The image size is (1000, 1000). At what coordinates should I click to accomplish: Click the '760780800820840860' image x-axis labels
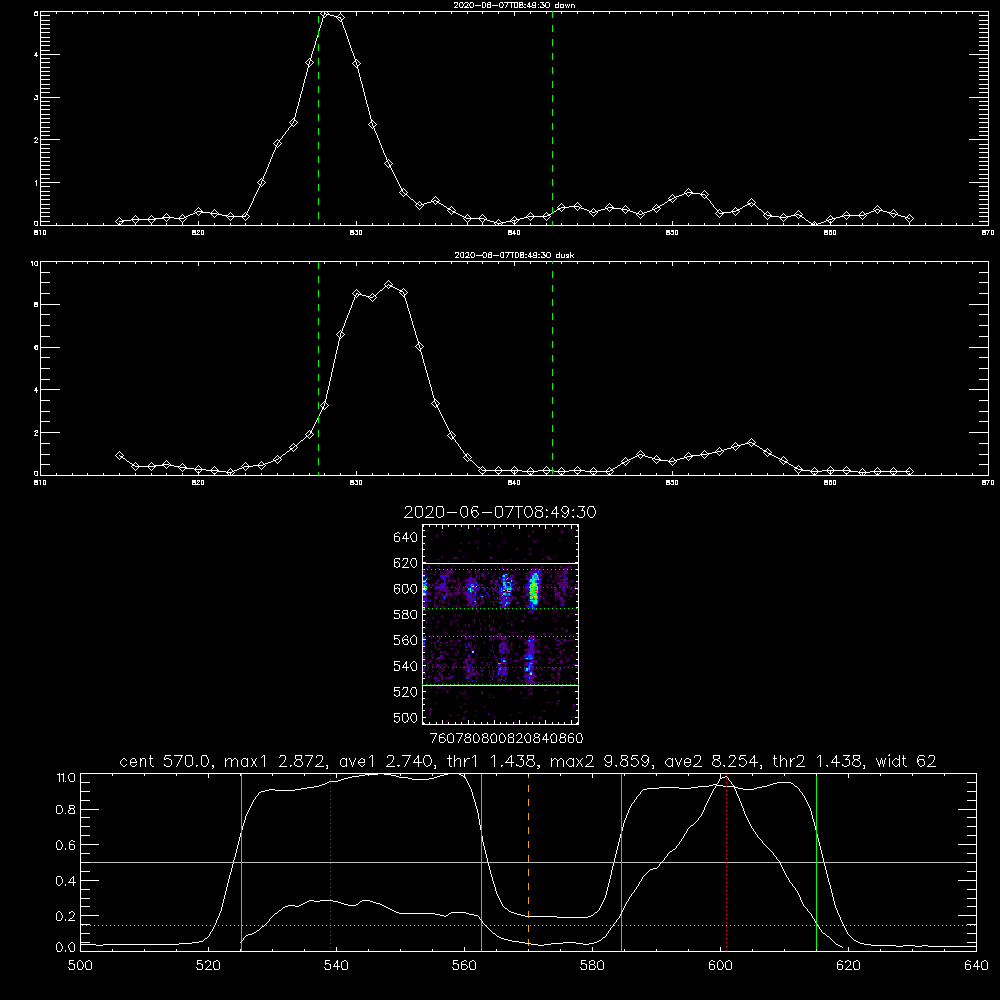507,739
